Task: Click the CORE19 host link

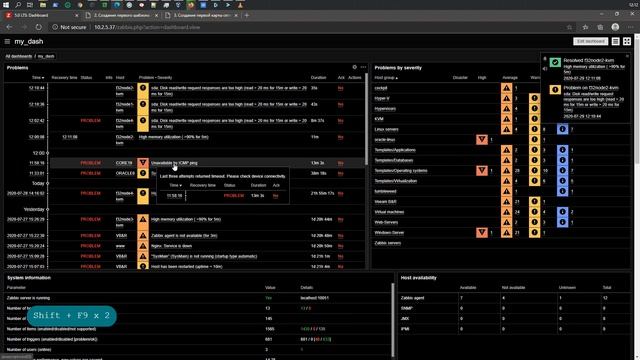Action: tap(124, 163)
